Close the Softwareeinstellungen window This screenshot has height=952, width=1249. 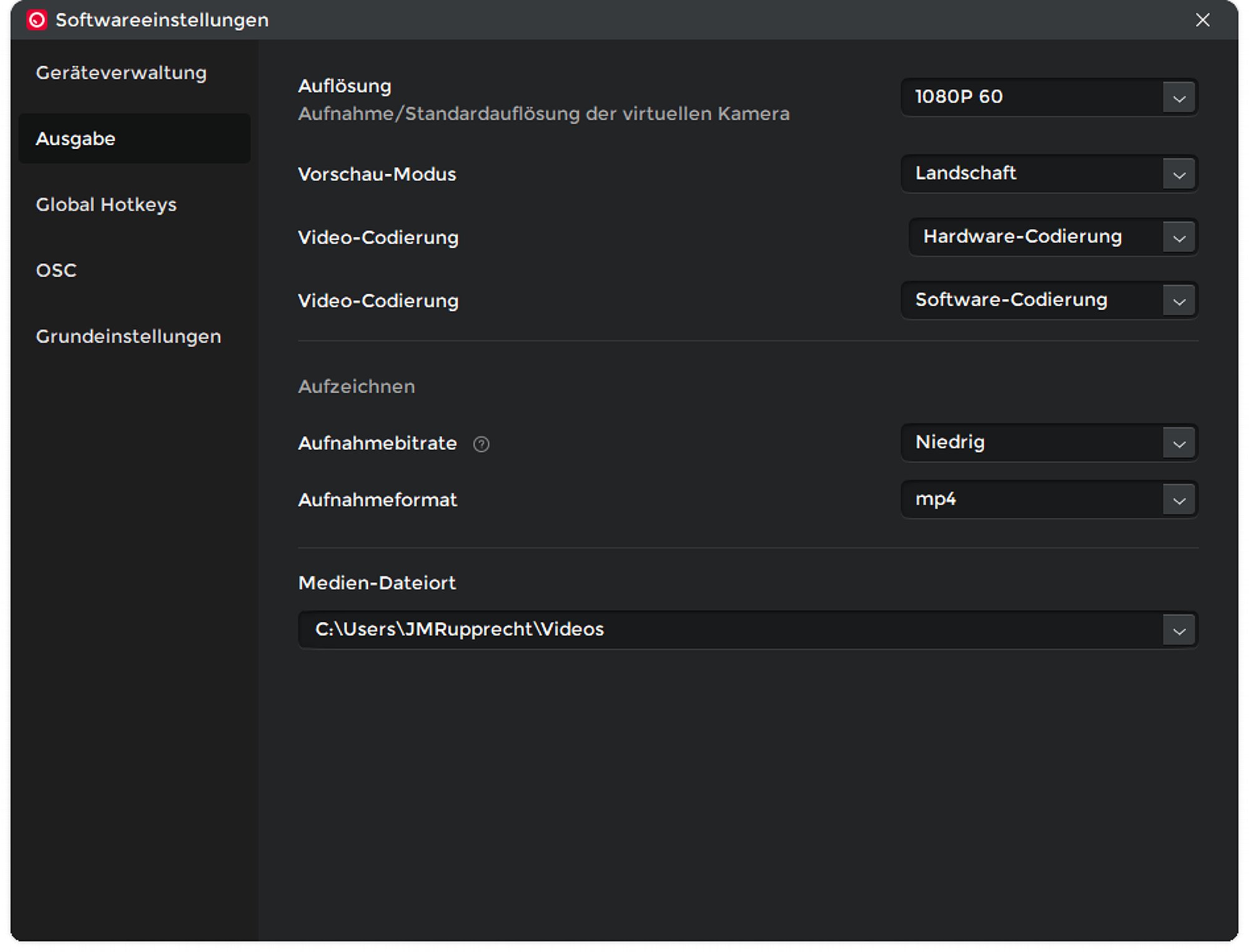(x=1202, y=20)
